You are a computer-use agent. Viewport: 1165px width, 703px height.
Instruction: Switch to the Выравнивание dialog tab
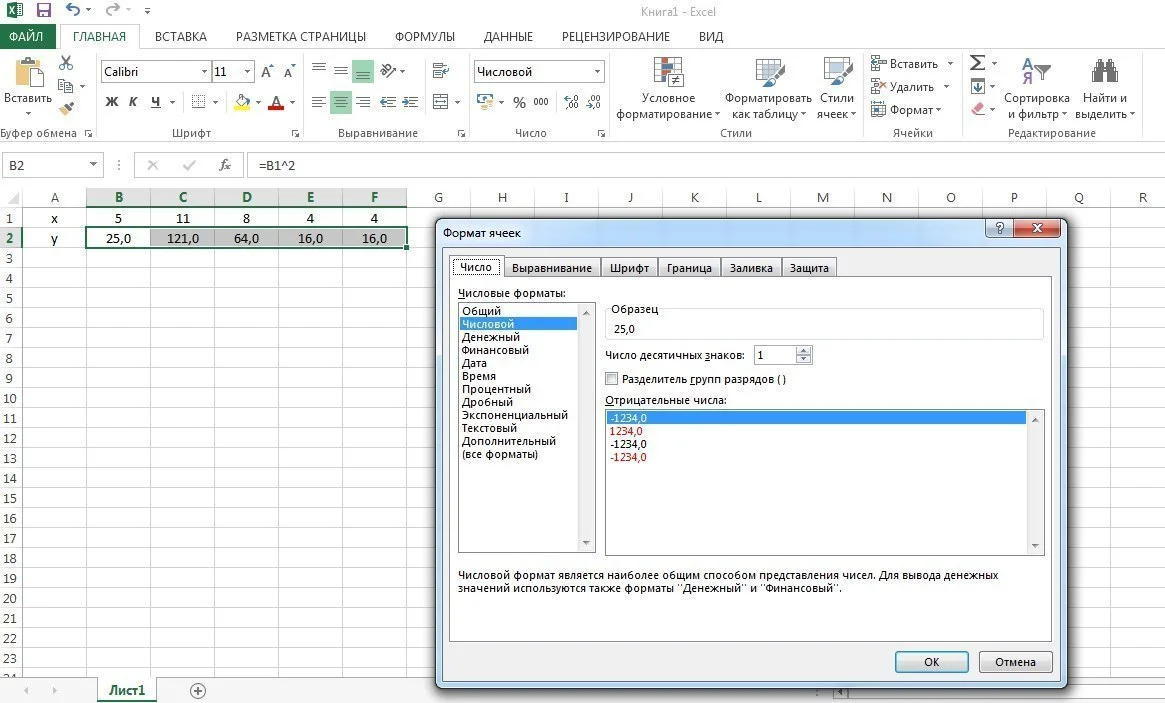pyautogui.click(x=551, y=268)
